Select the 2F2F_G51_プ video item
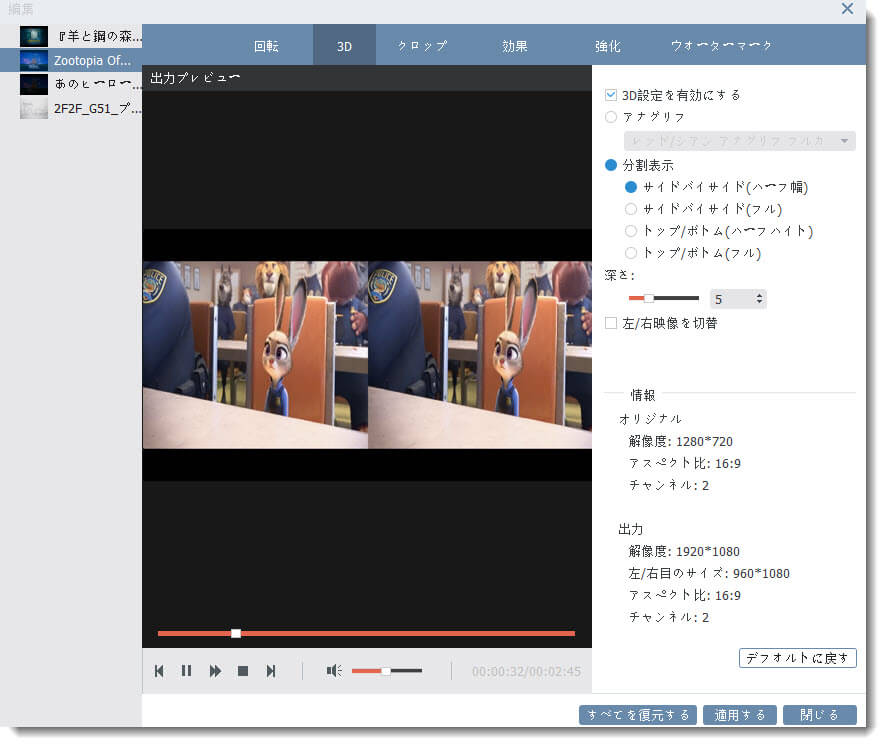Screen dimensions: 886x747 pyautogui.click(x=71, y=108)
